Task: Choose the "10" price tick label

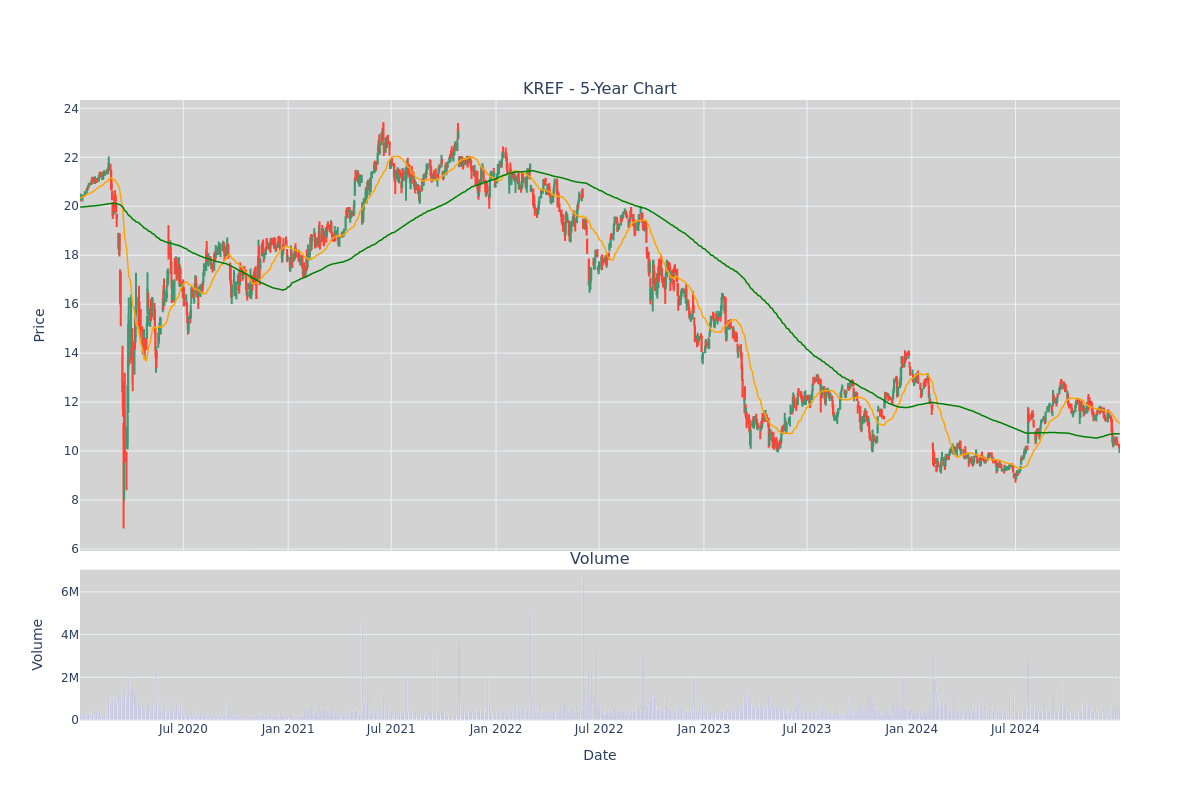Action: (71, 451)
